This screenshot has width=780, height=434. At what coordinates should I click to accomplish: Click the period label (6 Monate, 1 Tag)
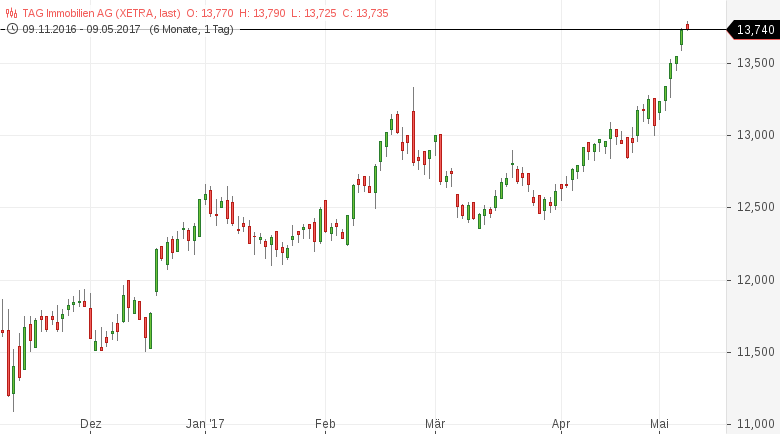[x=192, y=29]
